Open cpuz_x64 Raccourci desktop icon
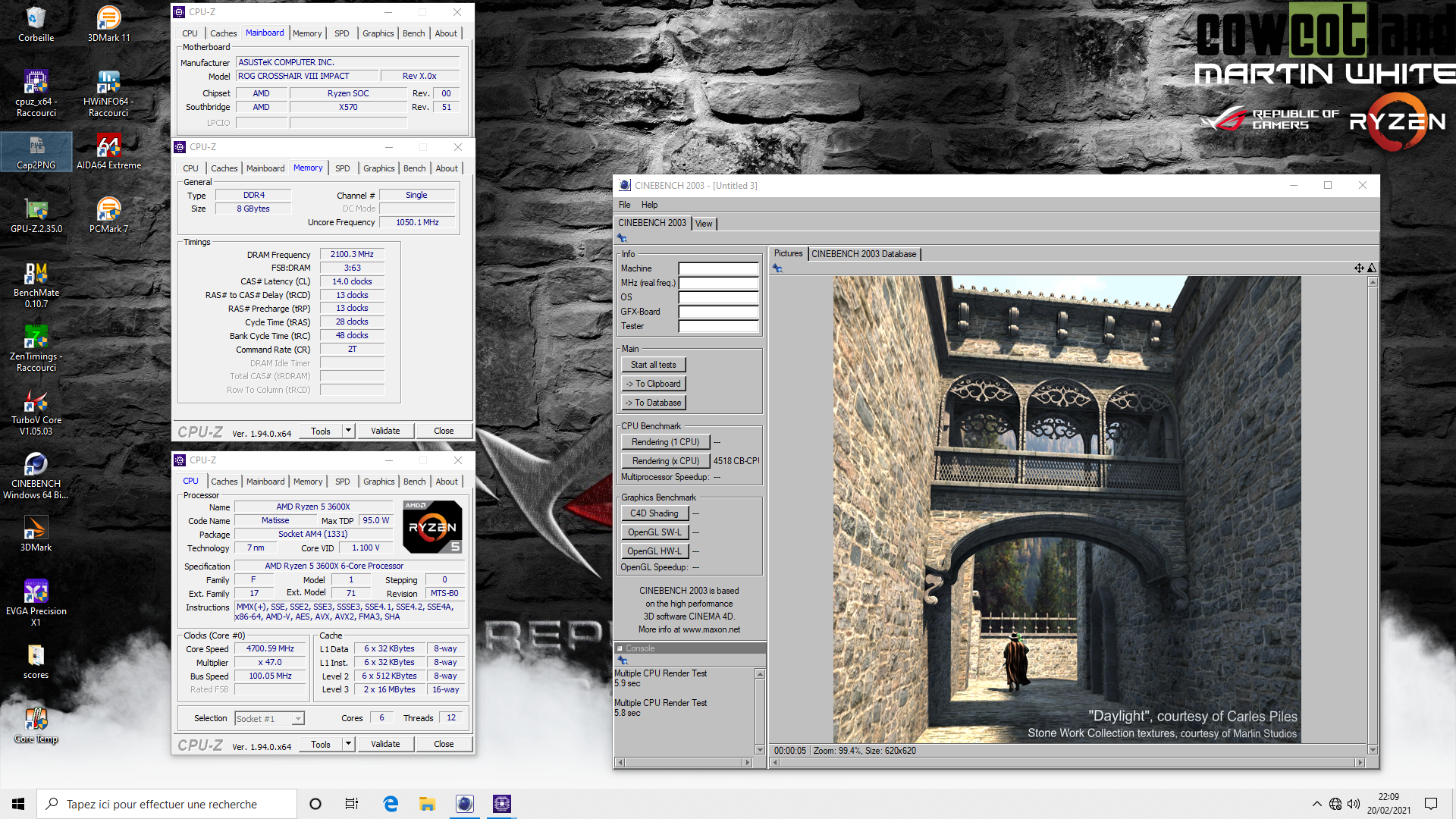This screenshot has height=819, width=1456. [x=36, y=93]
